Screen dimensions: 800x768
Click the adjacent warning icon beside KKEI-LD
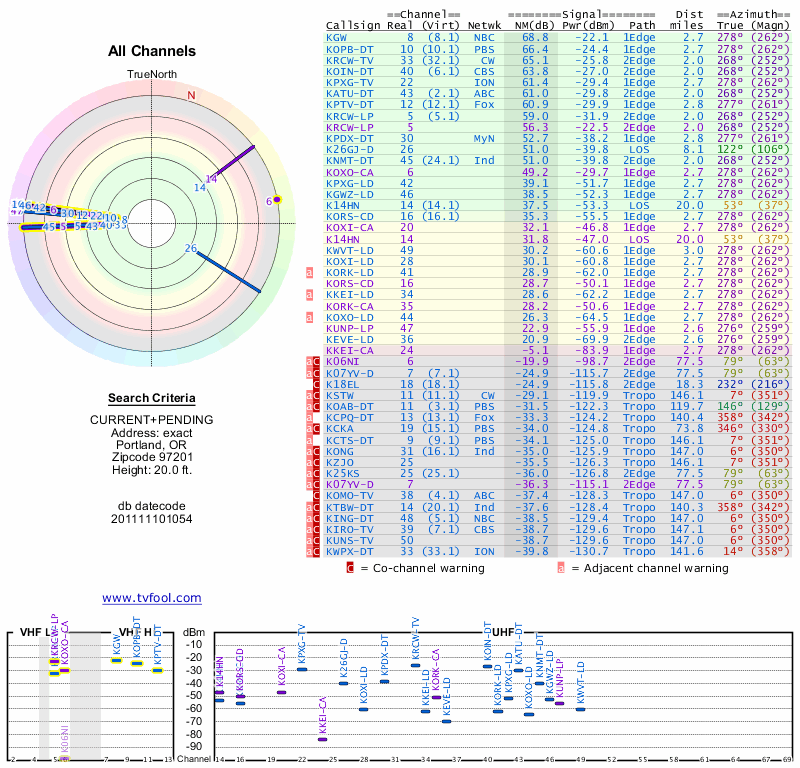click(x=309, y=294)
